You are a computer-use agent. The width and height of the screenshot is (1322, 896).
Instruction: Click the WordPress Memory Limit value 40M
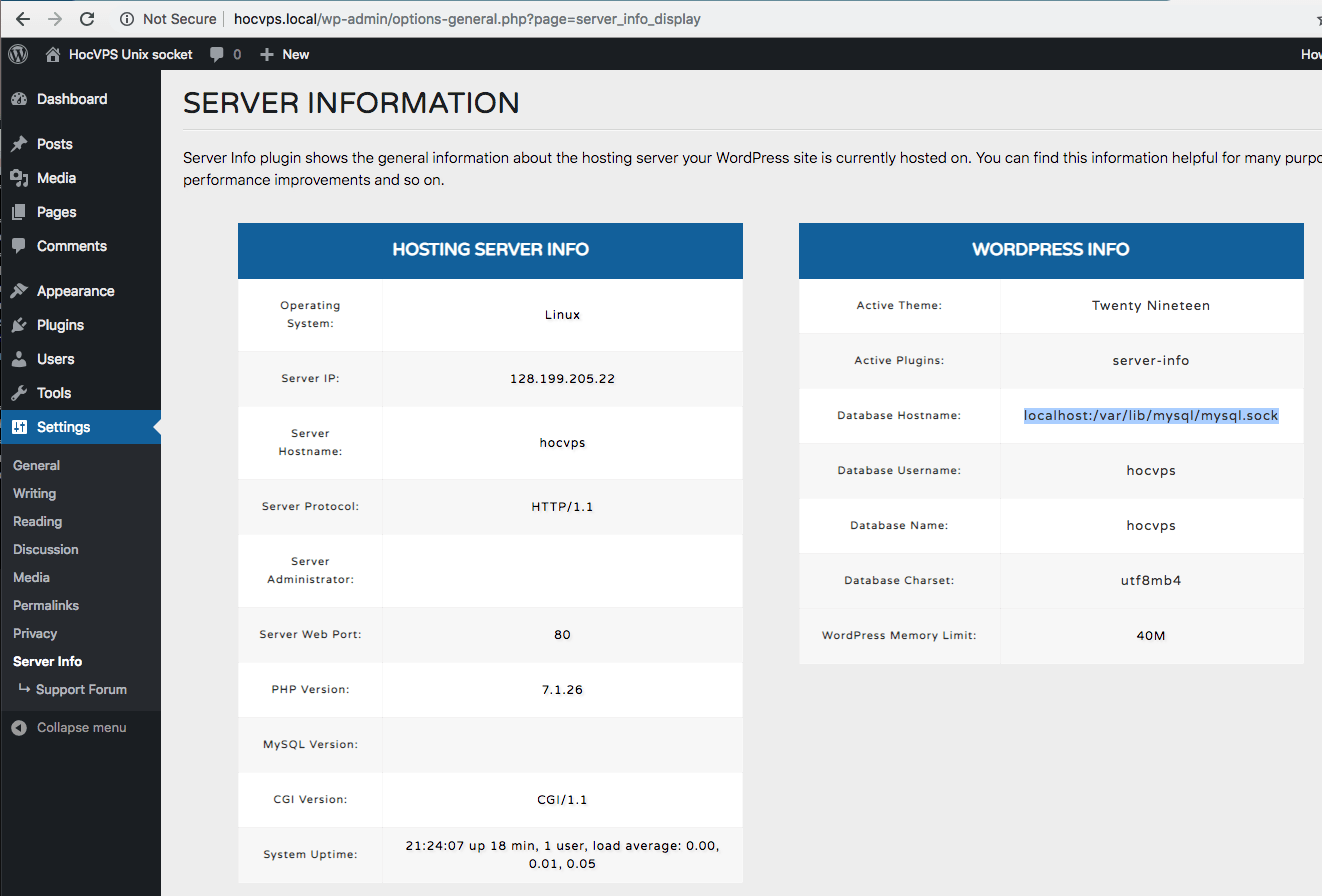coord(1151,635)
